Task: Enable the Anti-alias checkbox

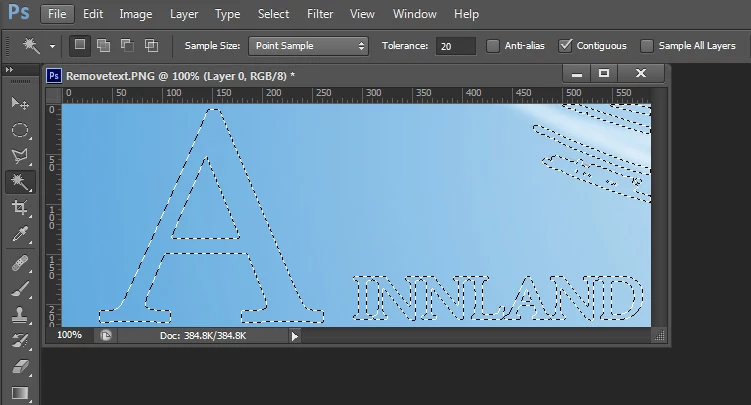Action: (493, 46)
